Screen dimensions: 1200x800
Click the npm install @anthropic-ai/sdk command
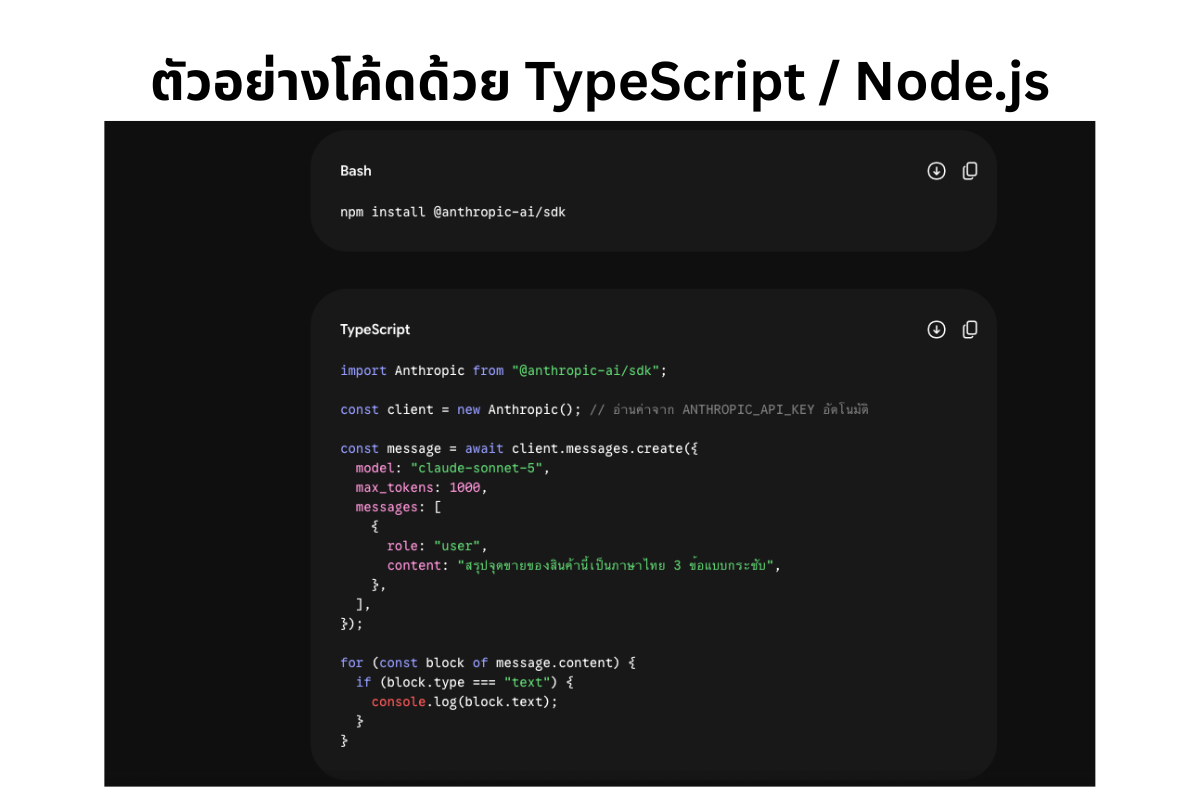coord(453,212)
